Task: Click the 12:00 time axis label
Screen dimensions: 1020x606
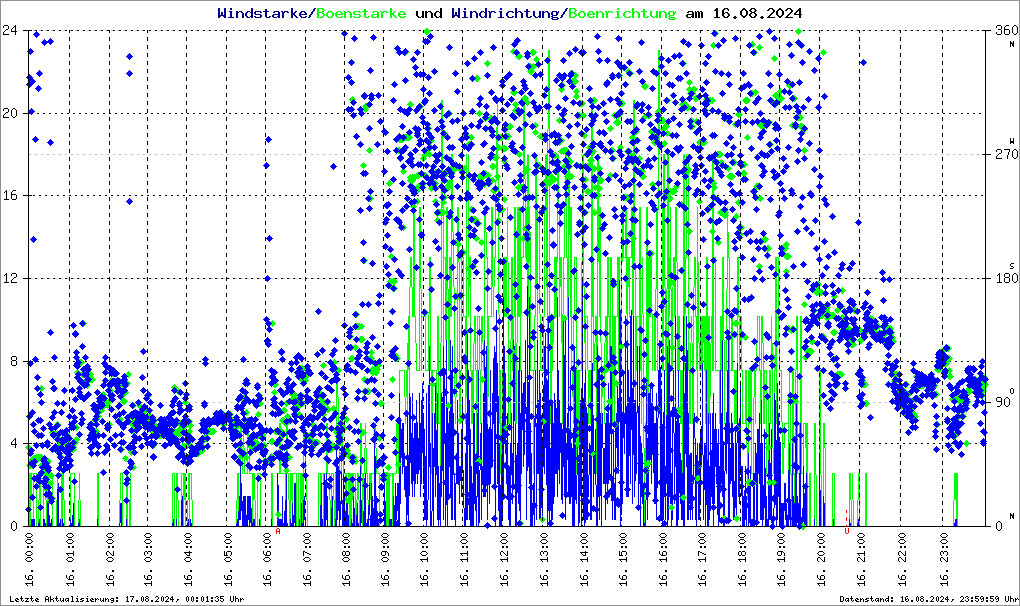Action: click(505, 559)
